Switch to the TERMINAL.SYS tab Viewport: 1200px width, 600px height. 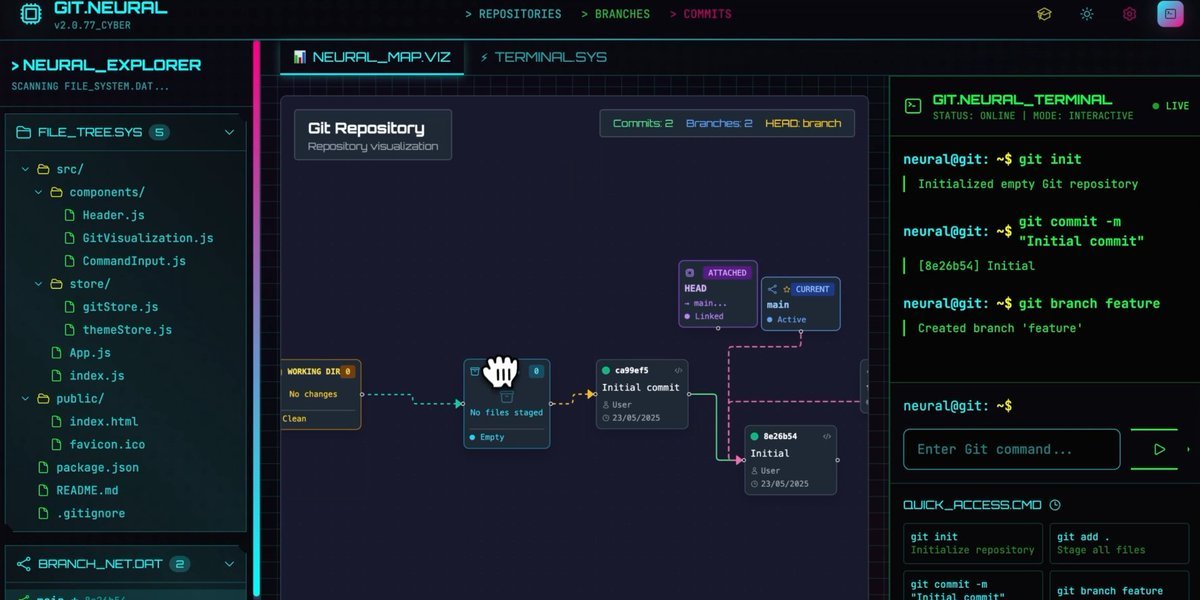543,57
